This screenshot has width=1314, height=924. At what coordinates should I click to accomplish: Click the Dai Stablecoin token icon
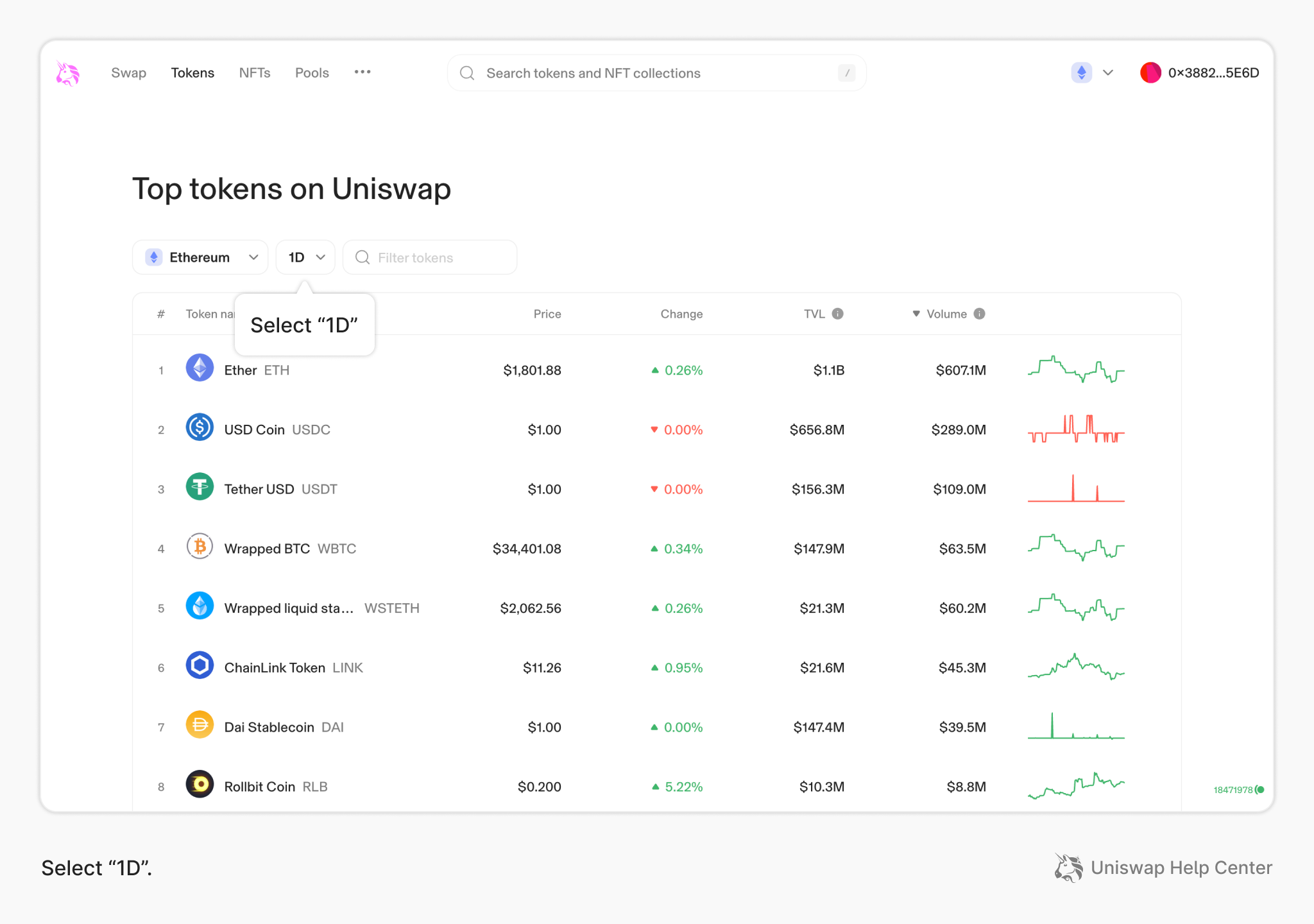(200, 725)
